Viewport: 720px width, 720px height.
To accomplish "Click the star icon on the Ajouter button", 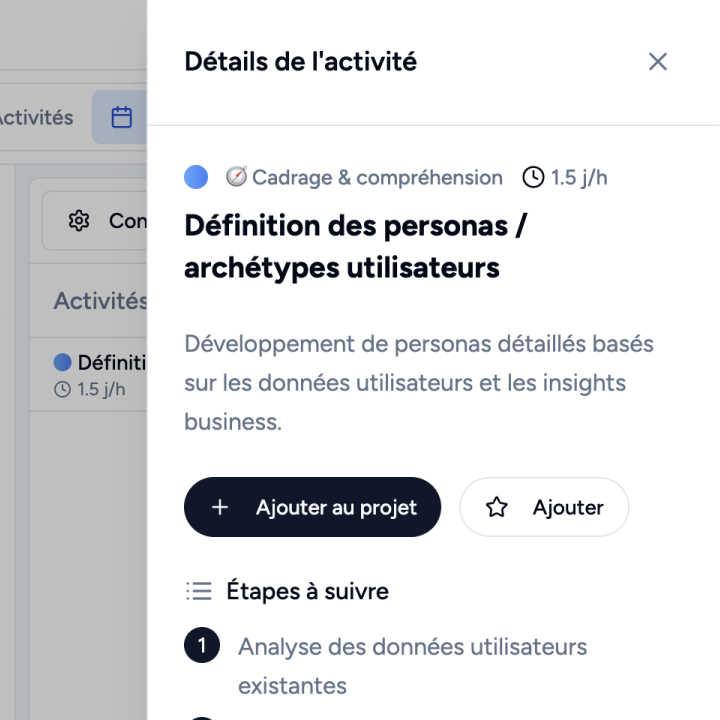I will tap(496, 507).
